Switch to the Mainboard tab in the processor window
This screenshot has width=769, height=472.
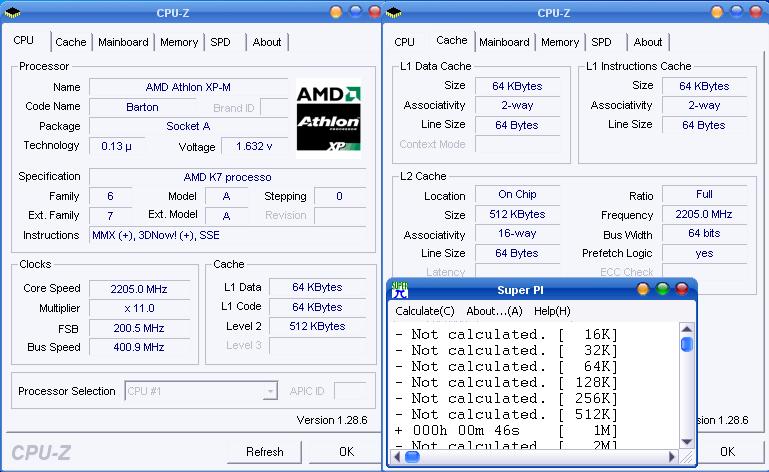(x=124, y=42)
